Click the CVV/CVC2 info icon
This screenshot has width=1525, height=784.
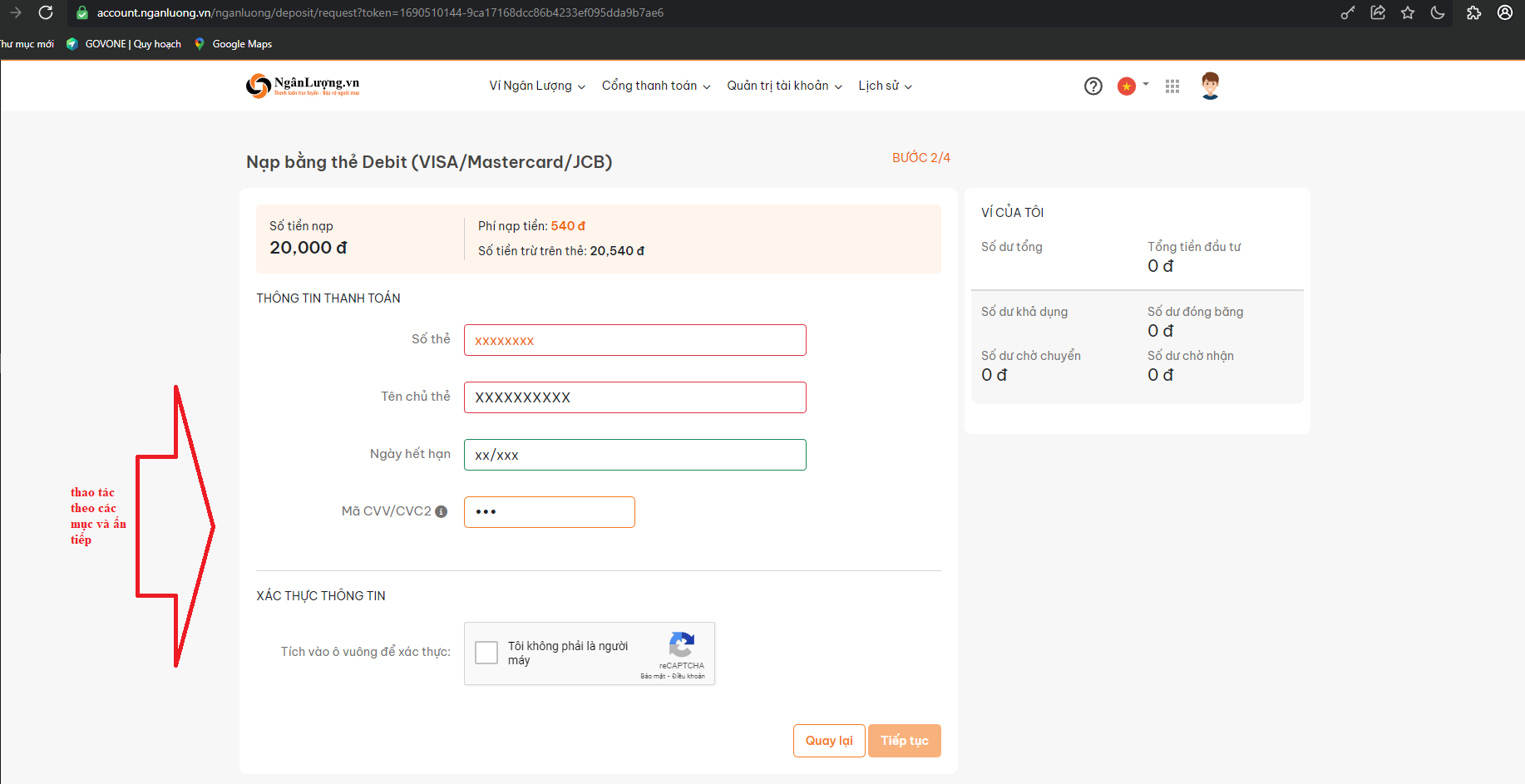pyautogui.click(x=442, y=512)
